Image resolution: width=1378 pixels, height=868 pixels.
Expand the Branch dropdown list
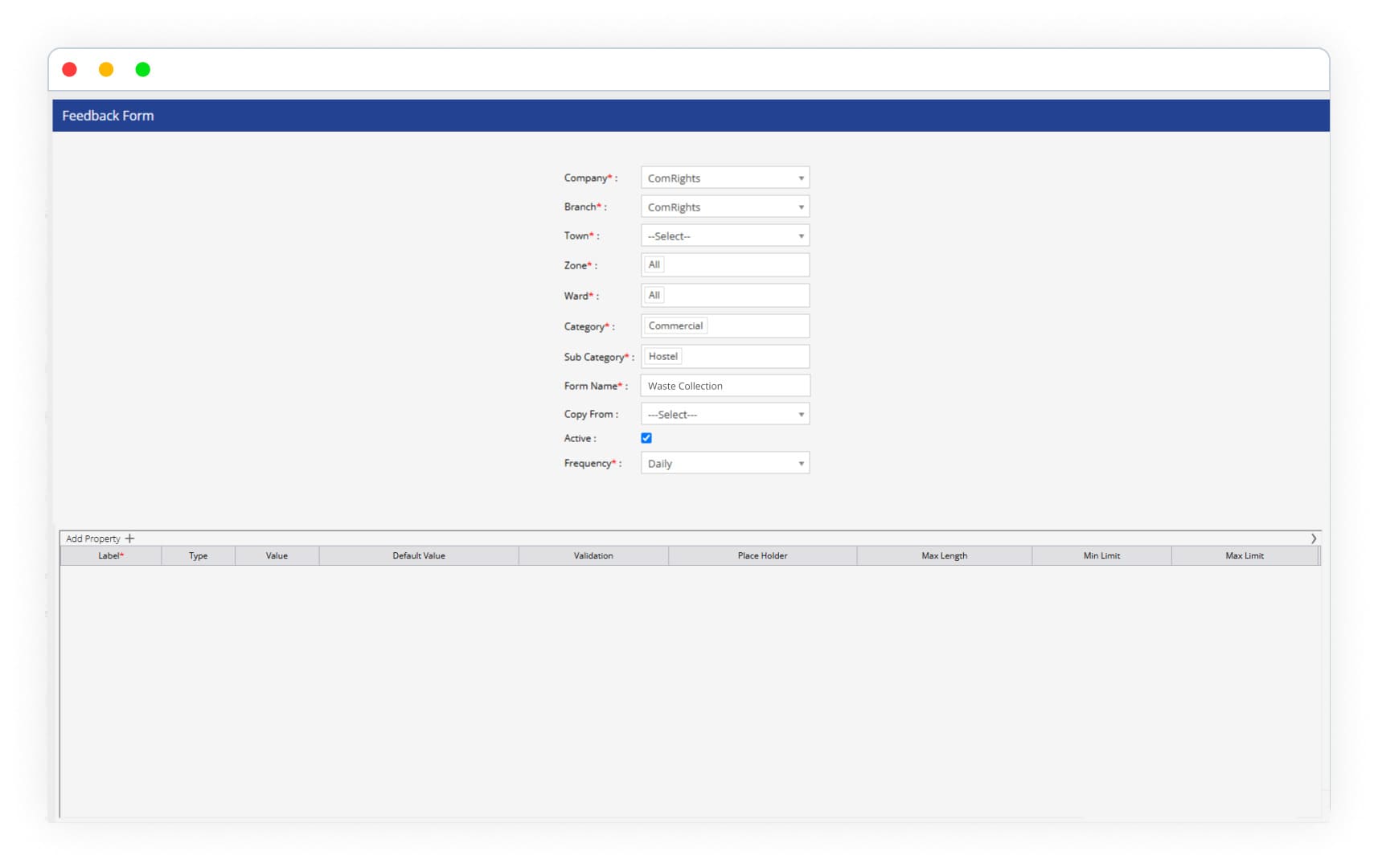[724, 207]
